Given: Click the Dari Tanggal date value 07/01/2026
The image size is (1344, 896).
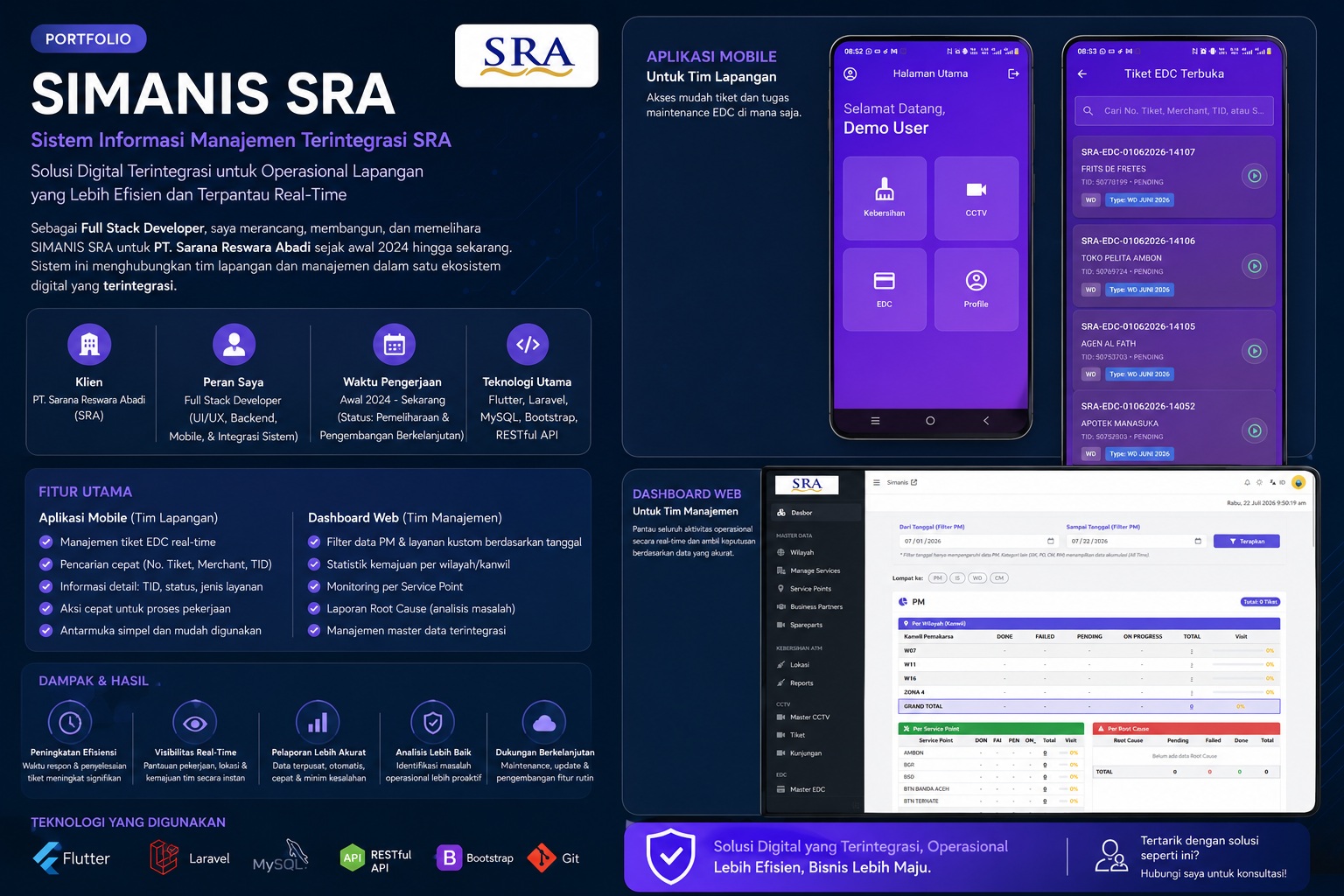Looking at the screenshot, I should coord(923,541).
